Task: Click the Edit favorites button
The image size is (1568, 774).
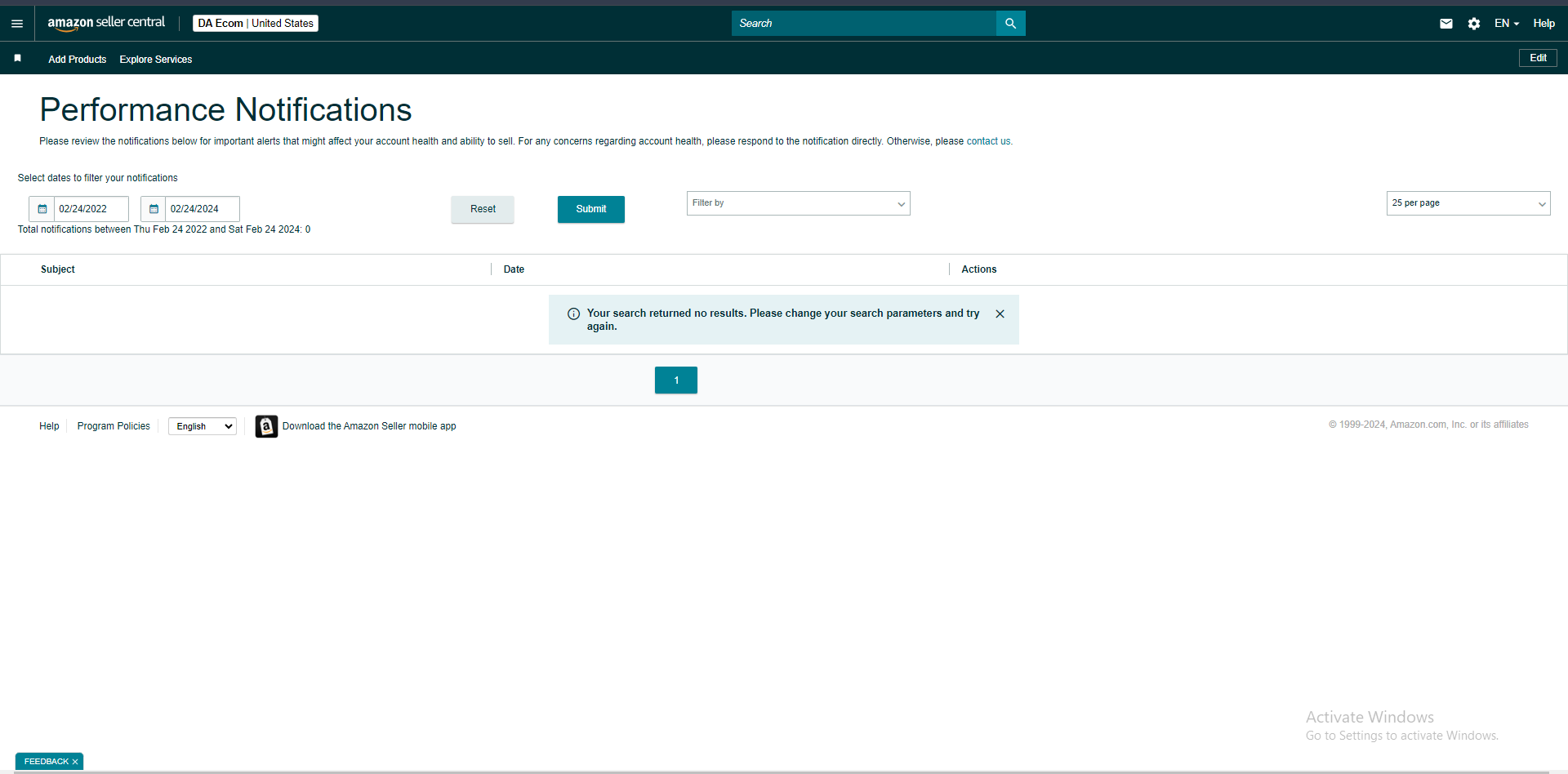Action: [1538, 58]
